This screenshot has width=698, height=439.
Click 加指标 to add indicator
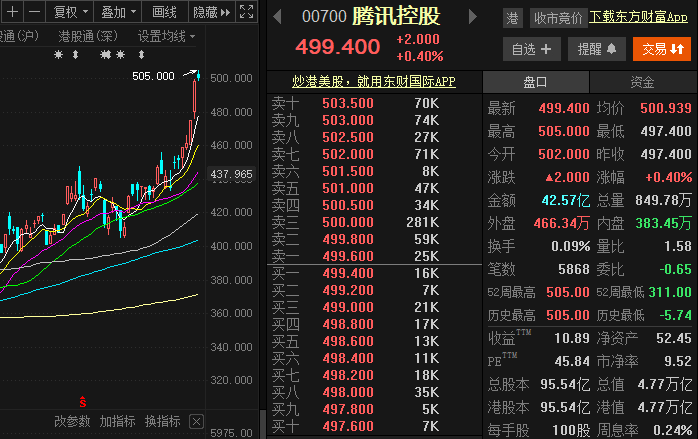(x=118, y=421)
